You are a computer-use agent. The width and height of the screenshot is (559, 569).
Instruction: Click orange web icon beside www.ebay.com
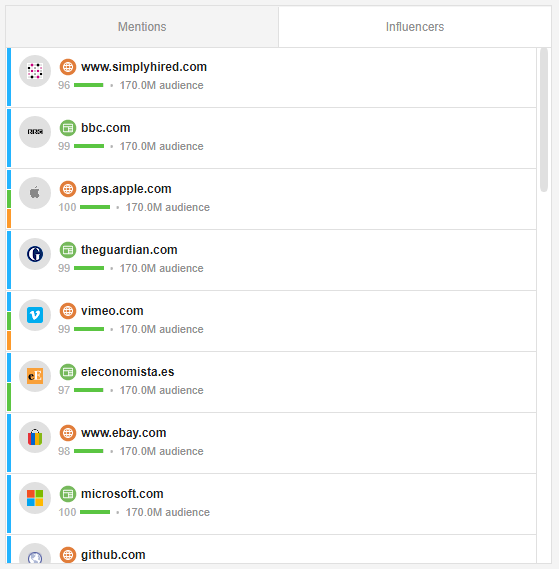pos(68,433)
